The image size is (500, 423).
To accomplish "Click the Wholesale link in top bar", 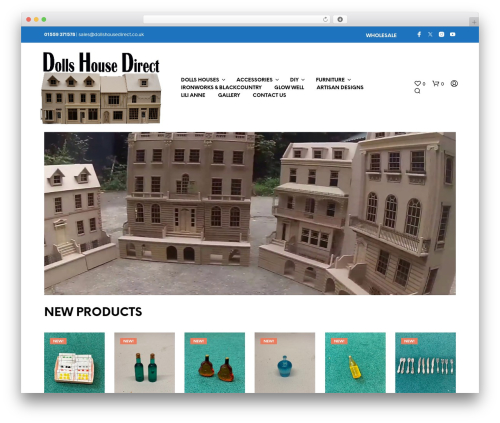I will point(381,35).
